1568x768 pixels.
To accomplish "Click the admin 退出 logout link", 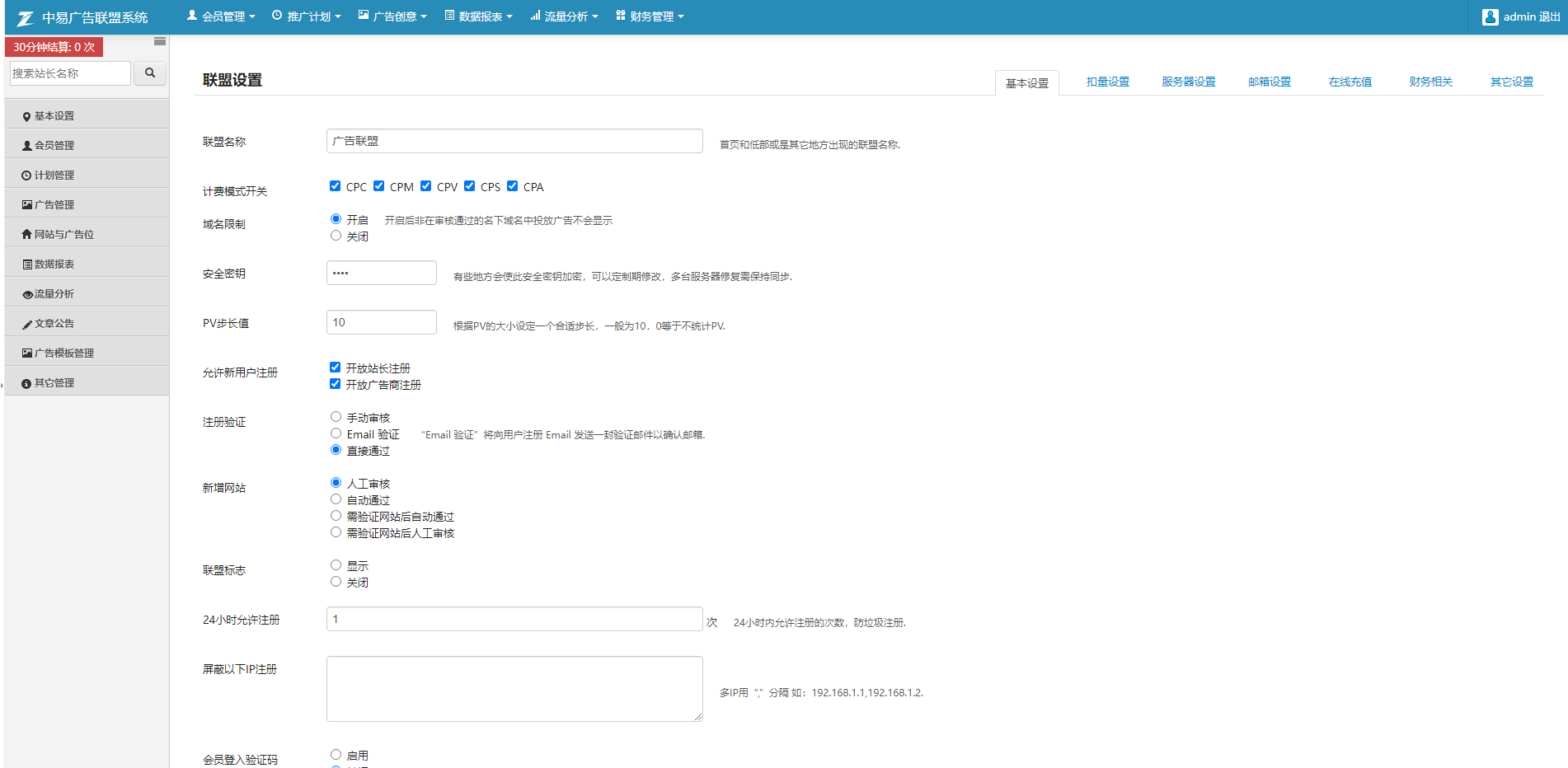I will [x=1532, y=16].
